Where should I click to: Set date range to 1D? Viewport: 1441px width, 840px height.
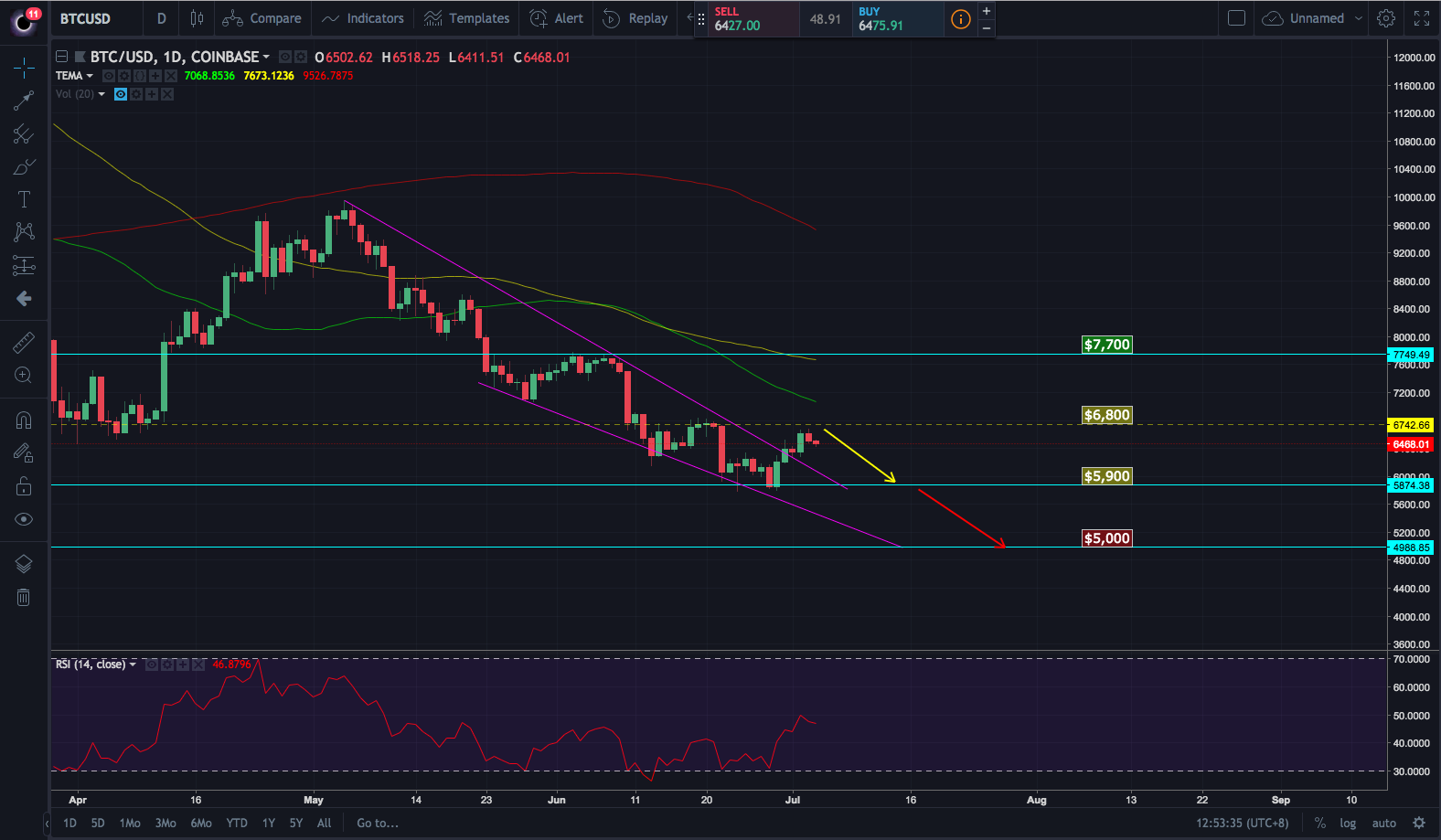pyautogui.click(x=69, y=824)
